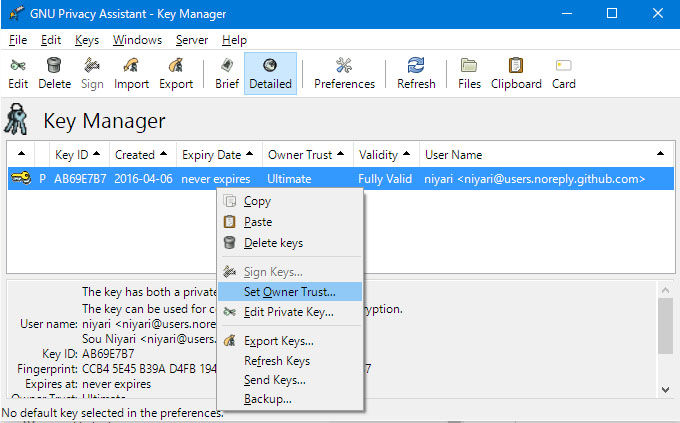Open the Help menu
Image resolution: width=680 pixels, height=423 pixels.
tap(234, 40)
